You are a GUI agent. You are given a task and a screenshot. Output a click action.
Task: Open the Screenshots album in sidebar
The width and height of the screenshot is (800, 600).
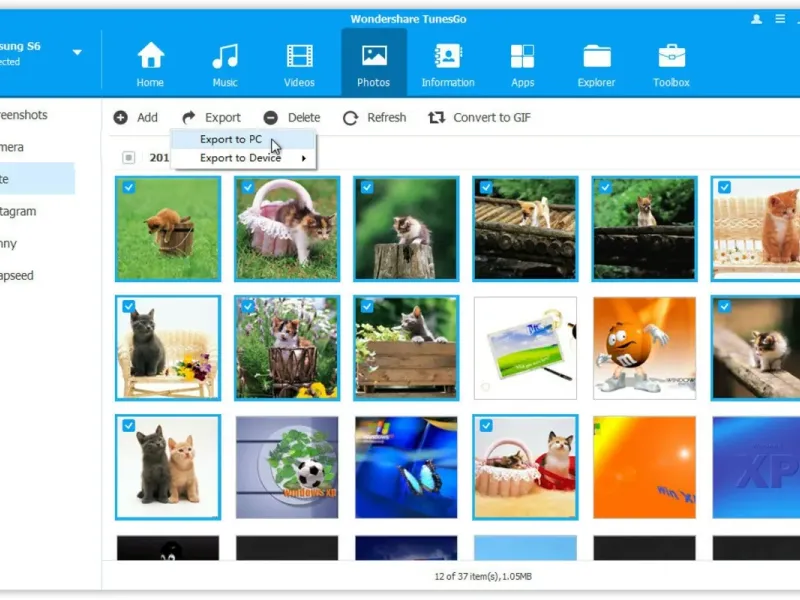(37, 115)
